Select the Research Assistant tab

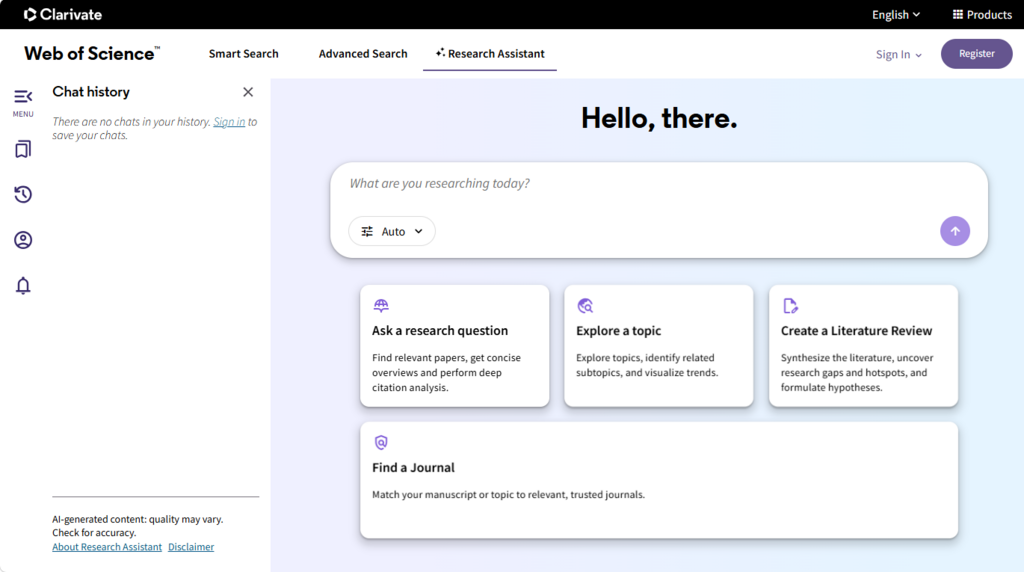coord(490,54)
